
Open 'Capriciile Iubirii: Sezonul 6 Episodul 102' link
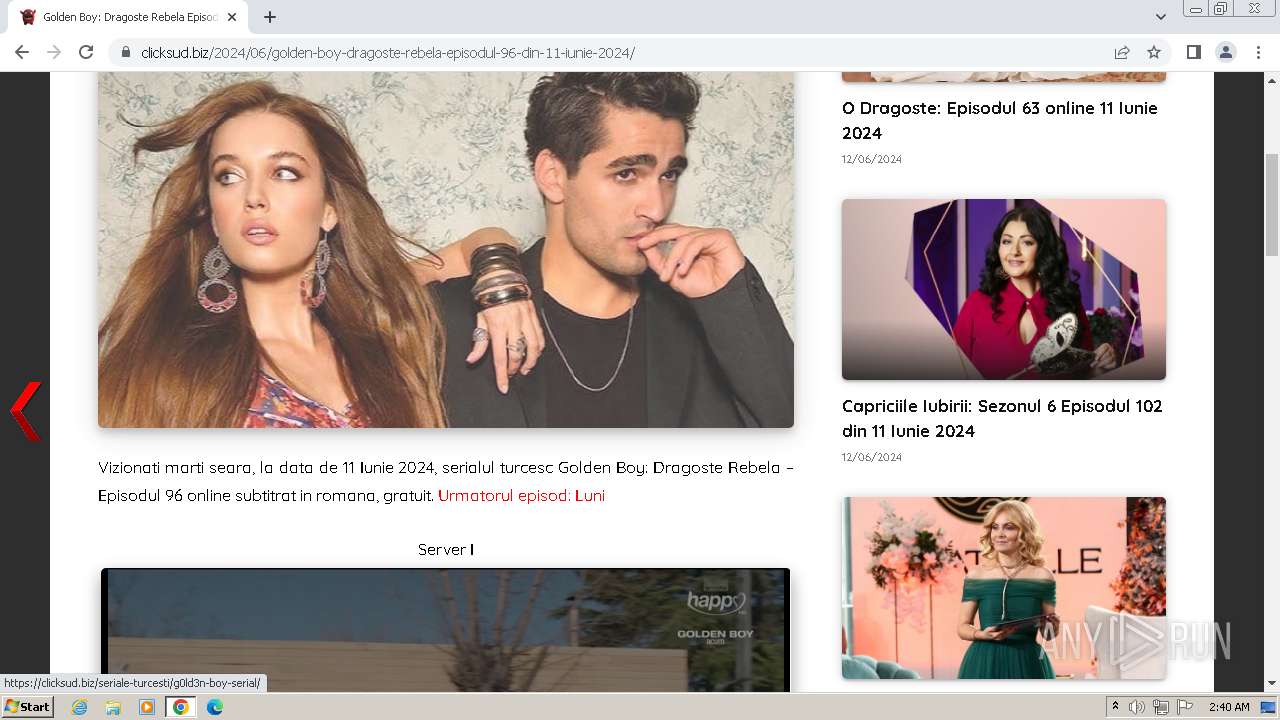pos(1002,418)
